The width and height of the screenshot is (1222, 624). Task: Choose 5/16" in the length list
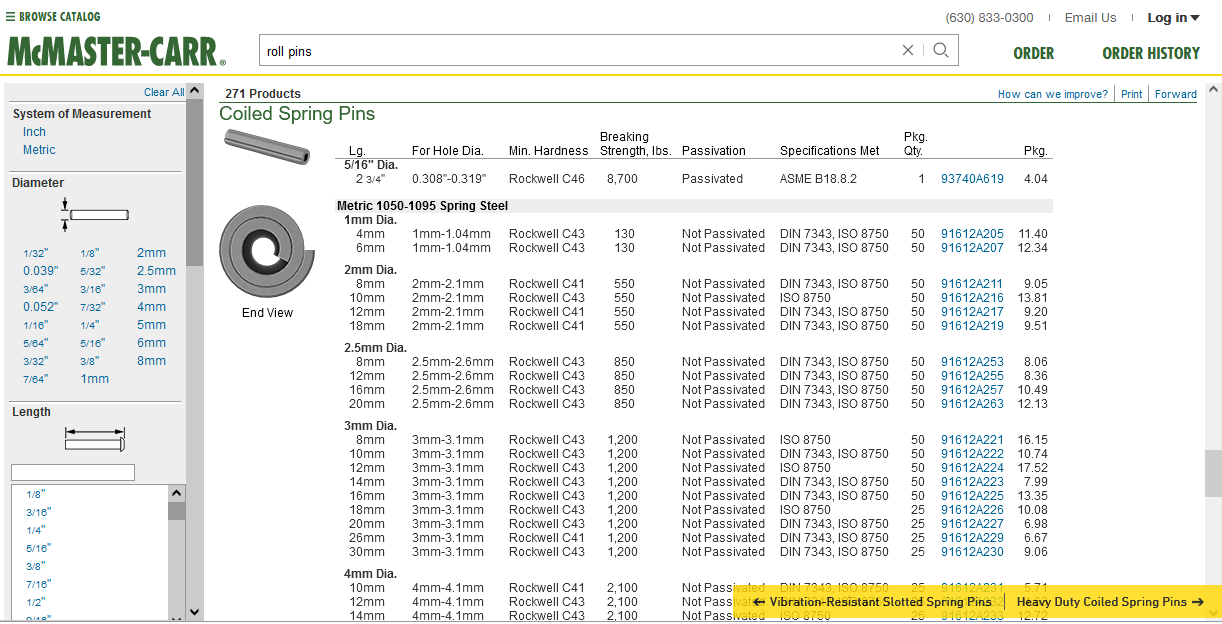click(x=38, y=549)
